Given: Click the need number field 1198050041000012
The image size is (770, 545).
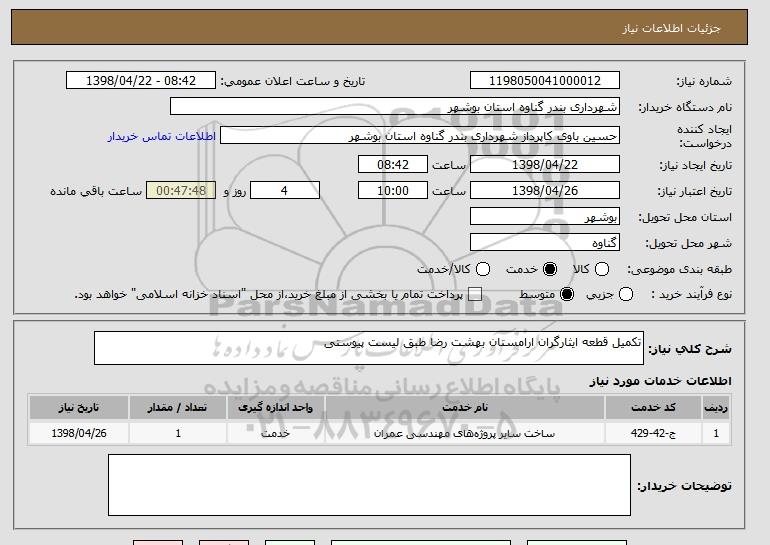Looking at the screenshot, I should pos(545,81).
